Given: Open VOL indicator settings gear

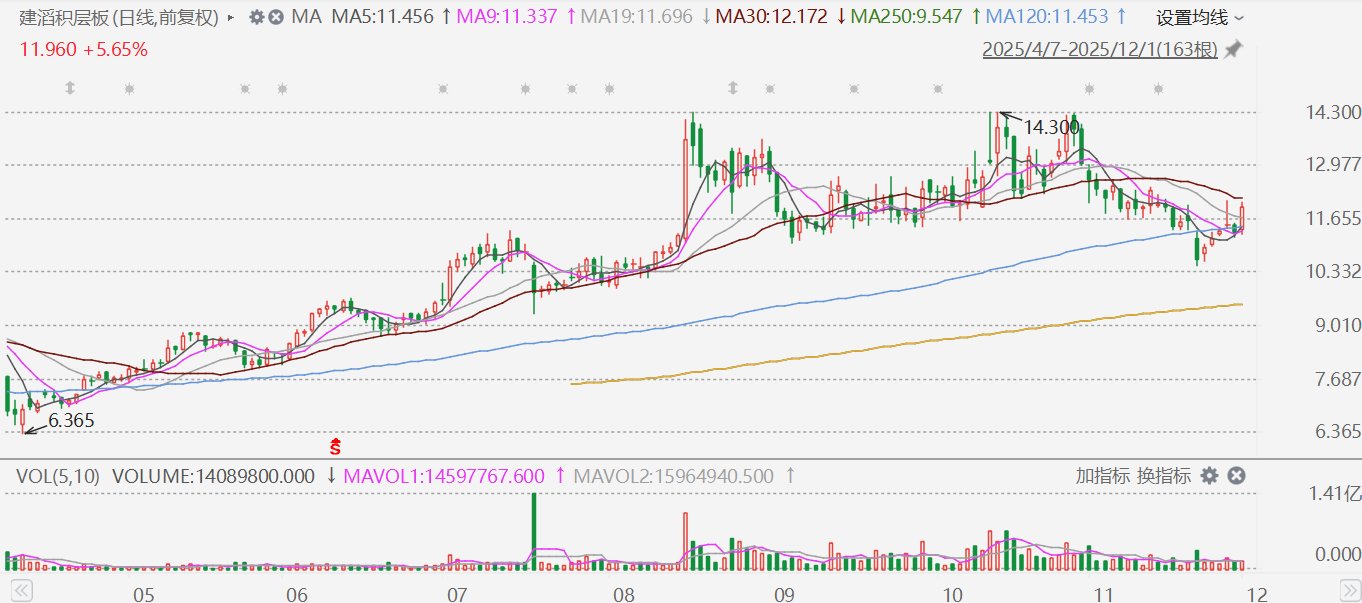Looking at the screenshot, I should click(x=1210, y=476).
